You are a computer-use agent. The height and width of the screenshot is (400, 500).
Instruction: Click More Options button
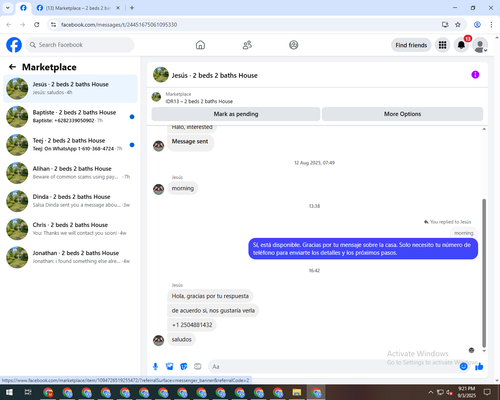pos(402,114)
